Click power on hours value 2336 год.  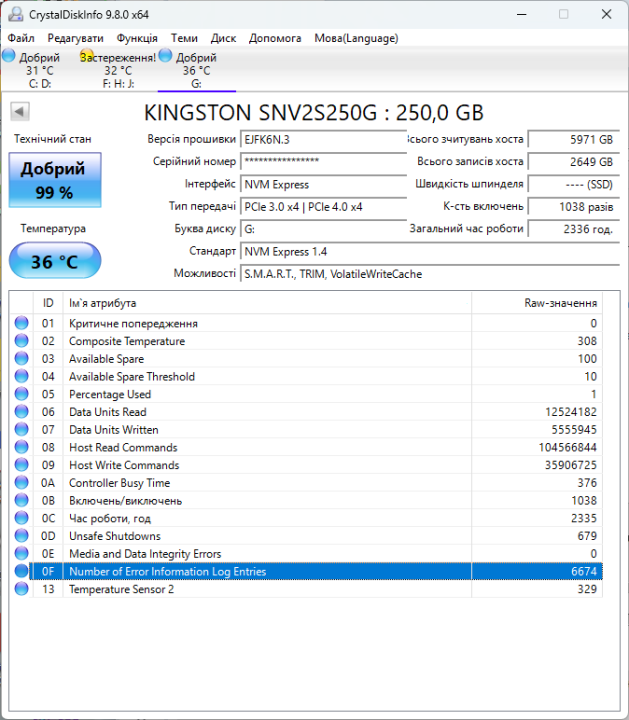click(x=574, y=229)
